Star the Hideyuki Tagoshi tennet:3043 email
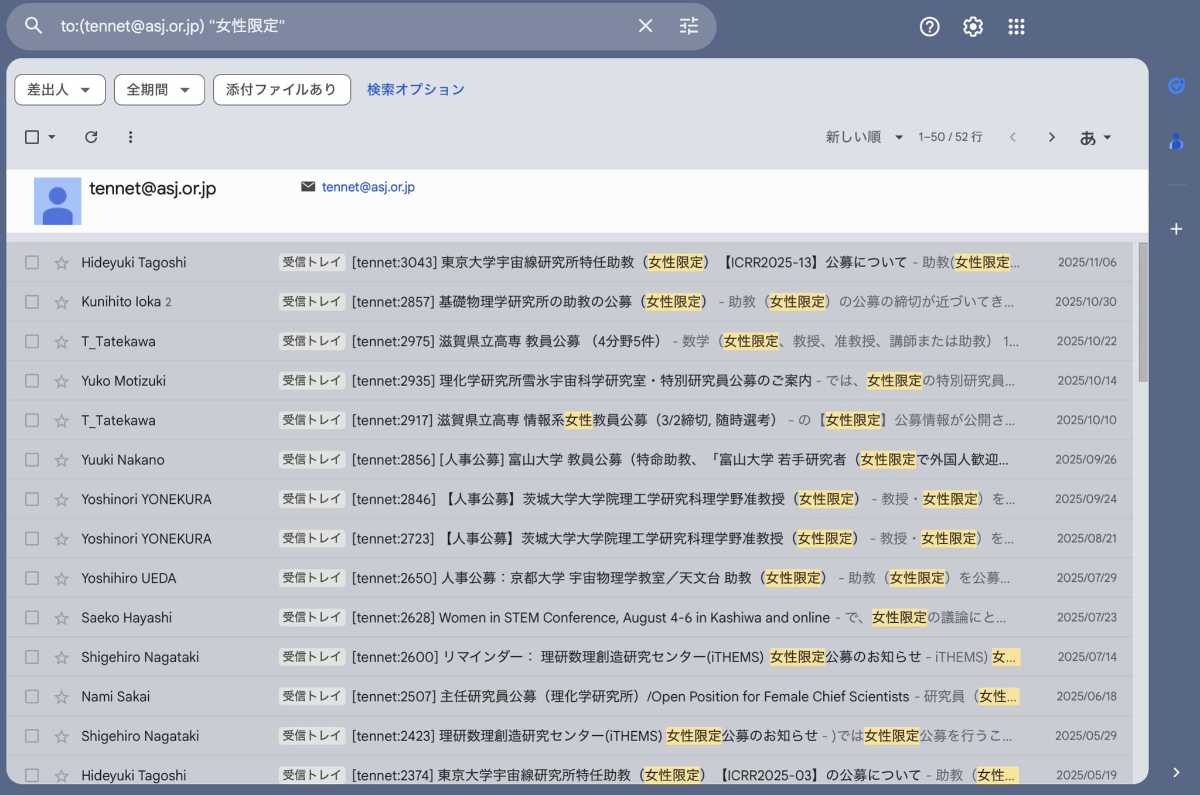This screenshot has width=1200, height=795. [62, 263]
